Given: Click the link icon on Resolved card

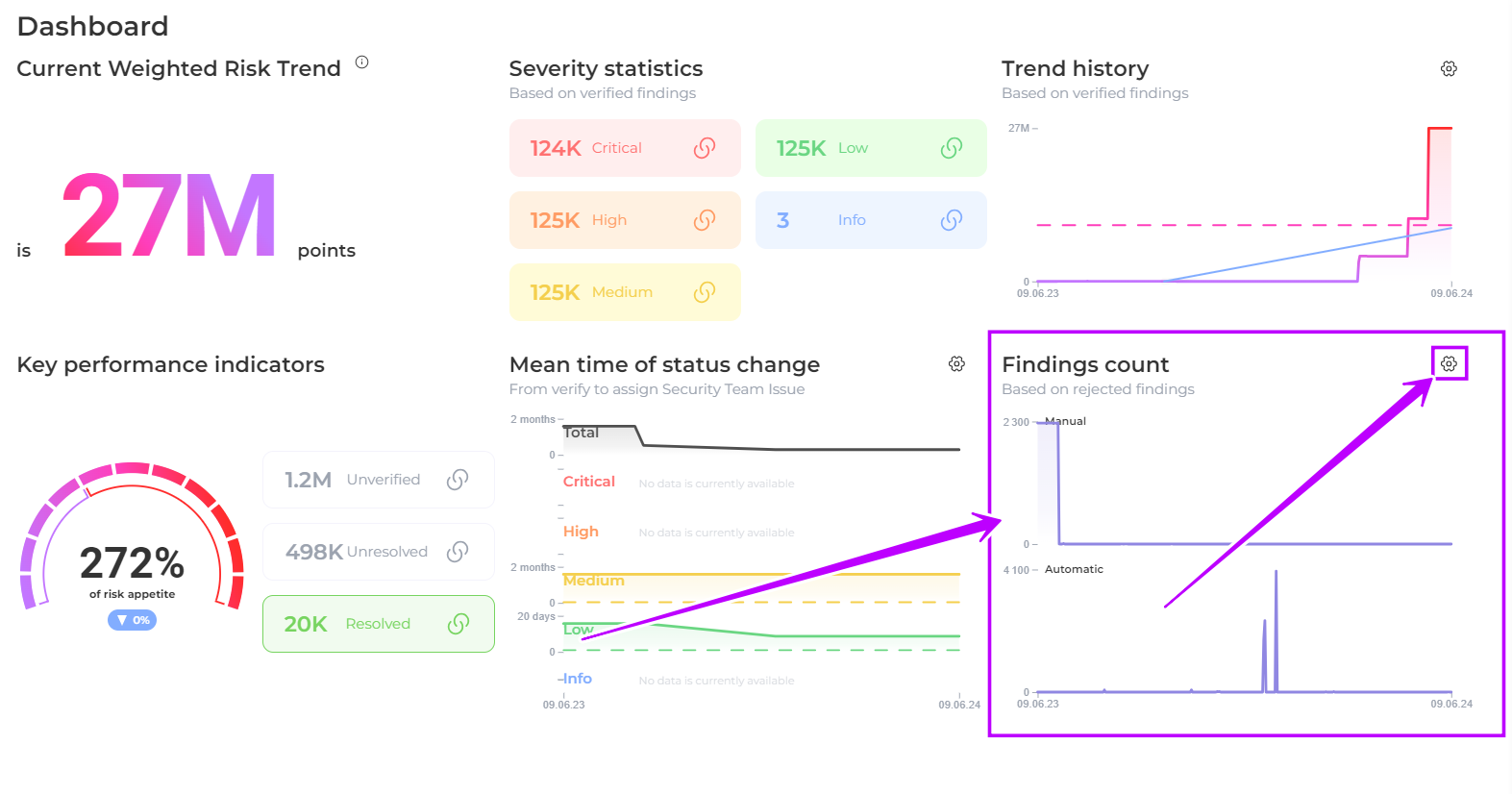Looking at the screenshot, I should tap(459, 624).
